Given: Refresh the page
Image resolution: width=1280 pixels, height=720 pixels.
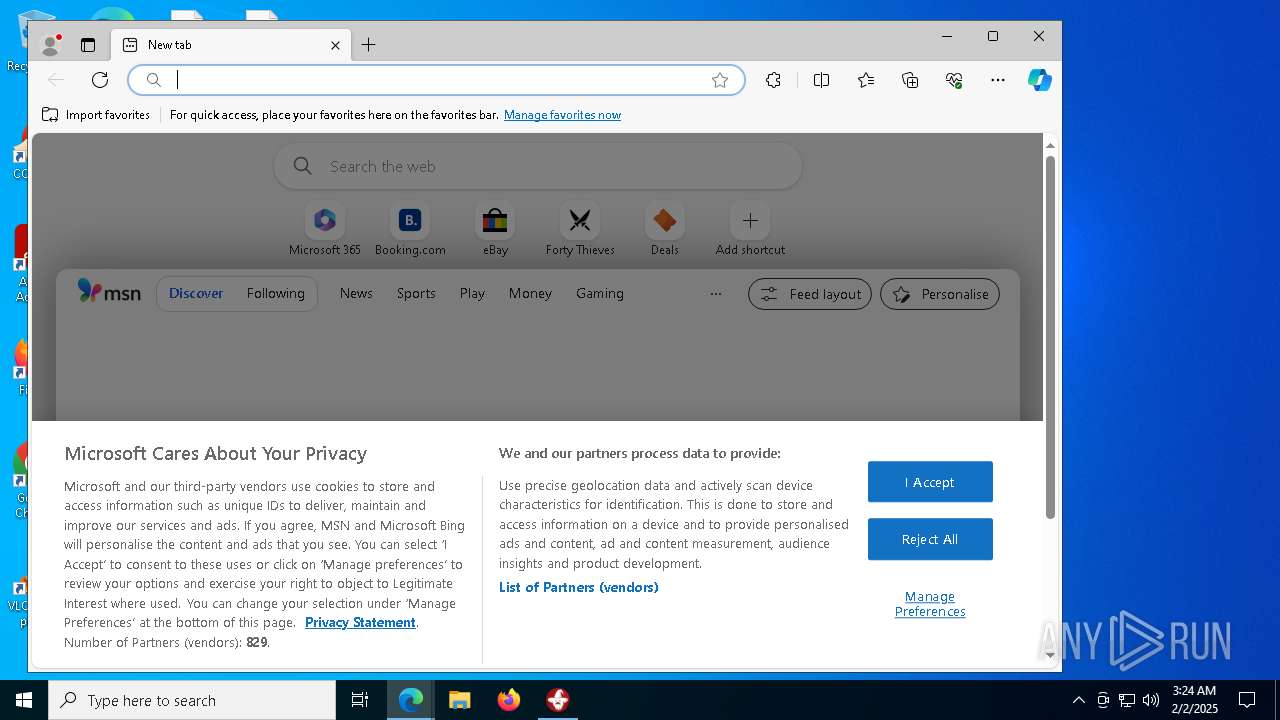Looking at the screenshot, I should 100,80.
